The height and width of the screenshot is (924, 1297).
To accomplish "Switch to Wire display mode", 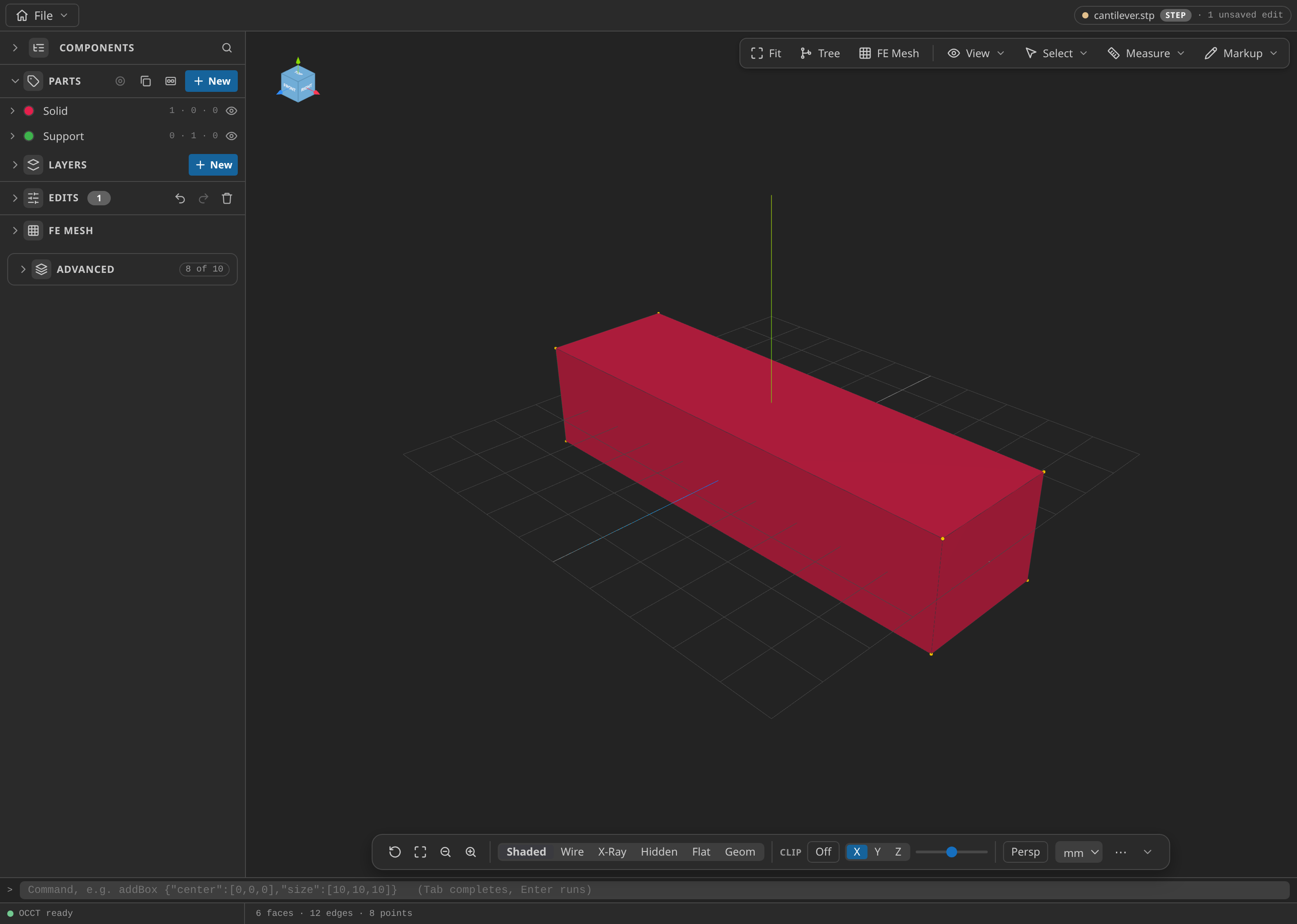I will click(571, 852).
